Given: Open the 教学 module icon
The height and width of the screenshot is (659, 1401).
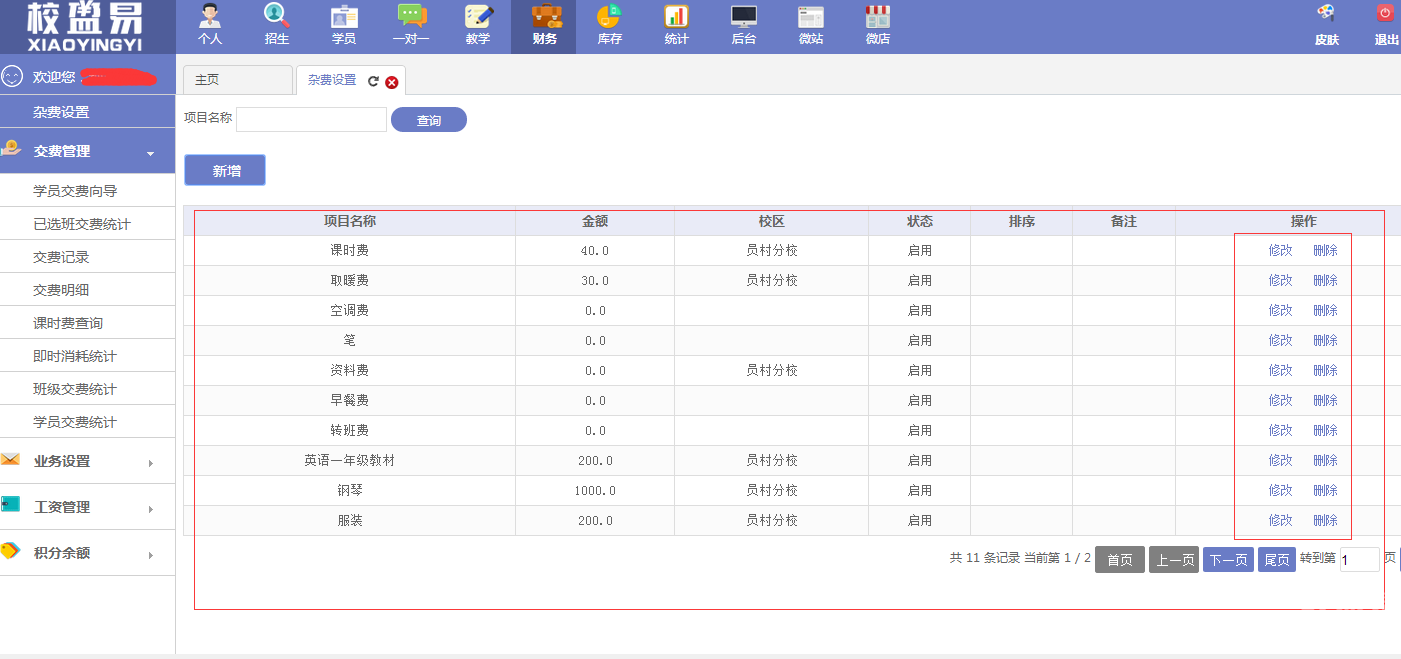Looking at the screenshot, I should pyautogui.click(x=478, y=26).
